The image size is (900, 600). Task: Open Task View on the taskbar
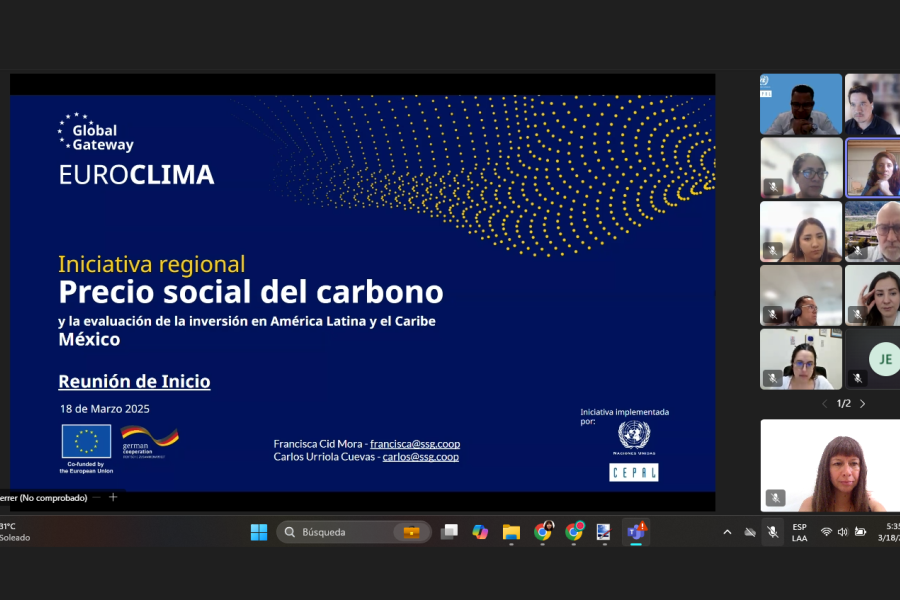449,532
